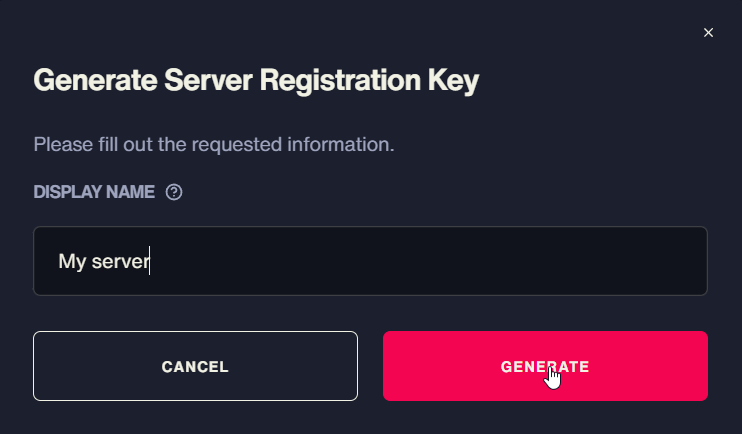Click the "My server" text in the field

104,261
